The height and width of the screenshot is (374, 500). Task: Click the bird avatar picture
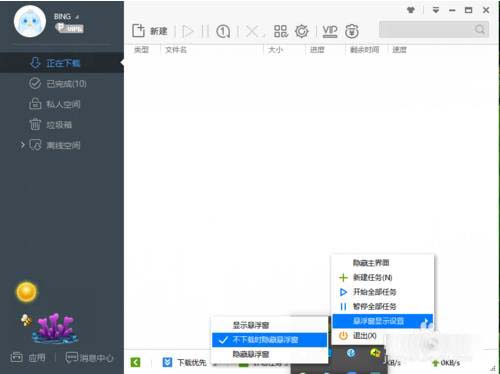(30, 21)
